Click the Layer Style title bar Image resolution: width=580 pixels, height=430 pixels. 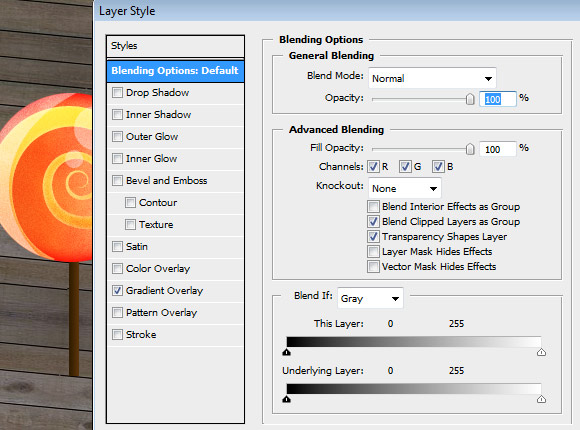pyautogui.click(x=337, y=11)
